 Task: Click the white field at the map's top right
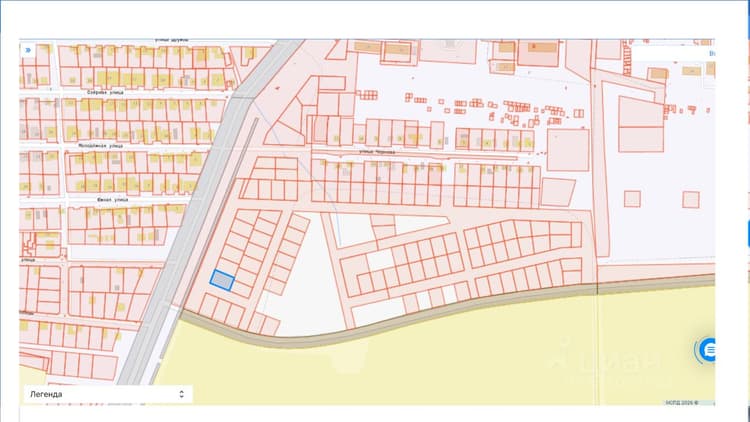pyautogui.click(x=672, y=54)
